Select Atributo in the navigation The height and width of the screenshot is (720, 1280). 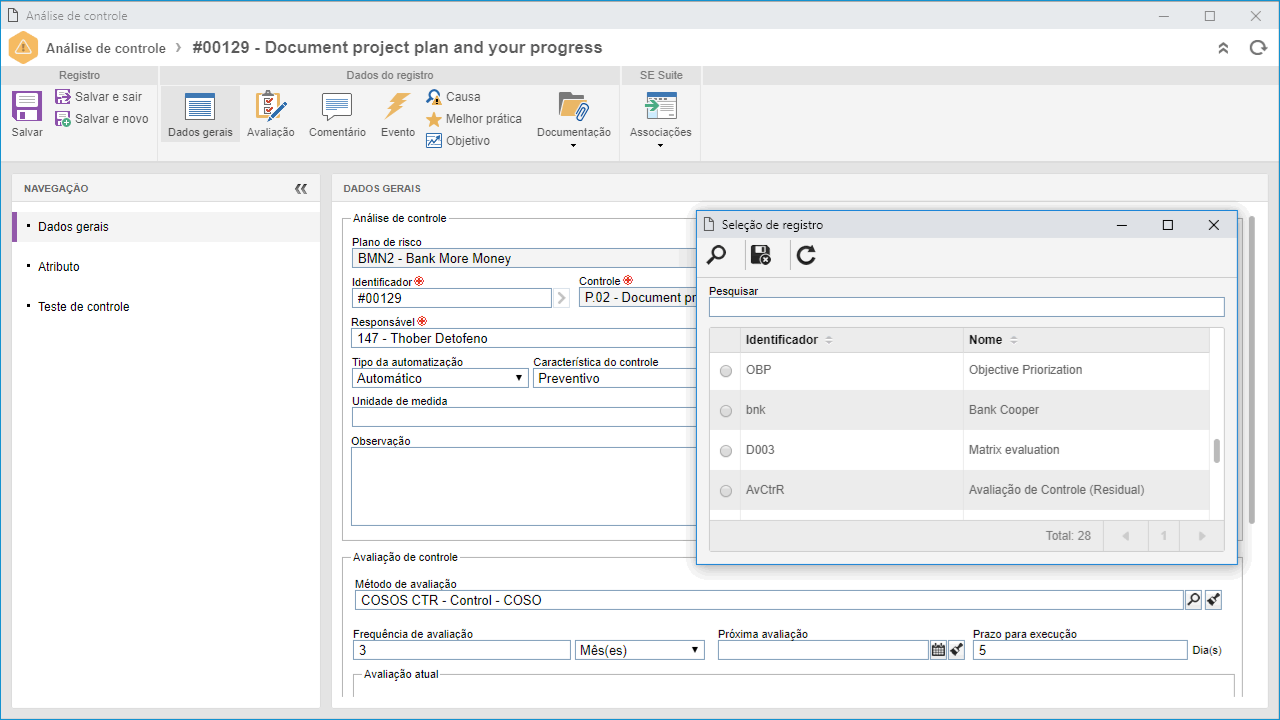pos(166,267)
